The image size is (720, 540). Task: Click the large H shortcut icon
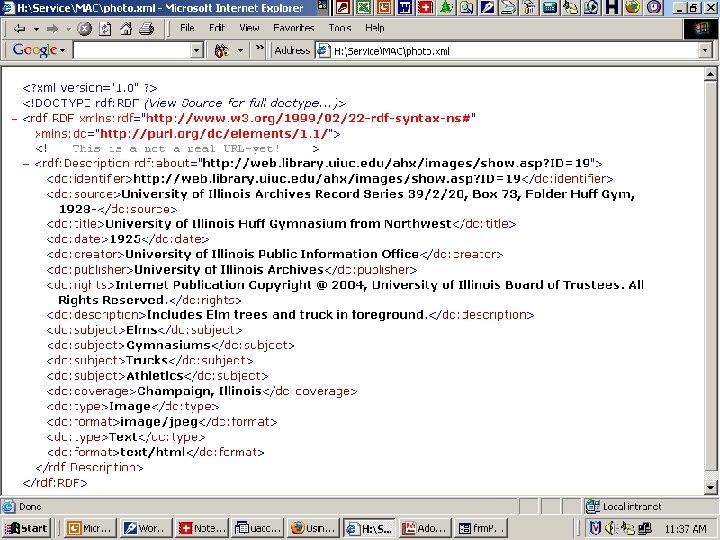612,7
